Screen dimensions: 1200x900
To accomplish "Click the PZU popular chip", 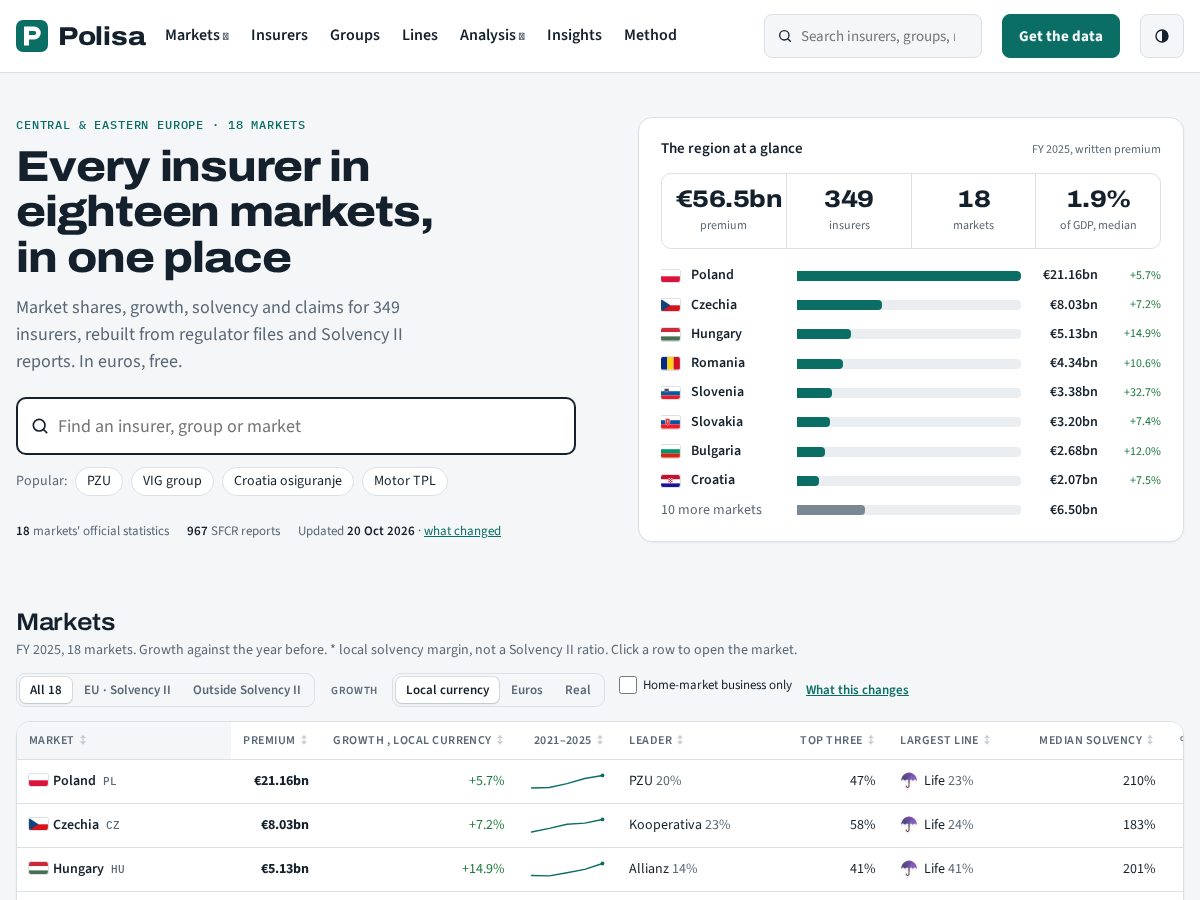I will 99,481.
